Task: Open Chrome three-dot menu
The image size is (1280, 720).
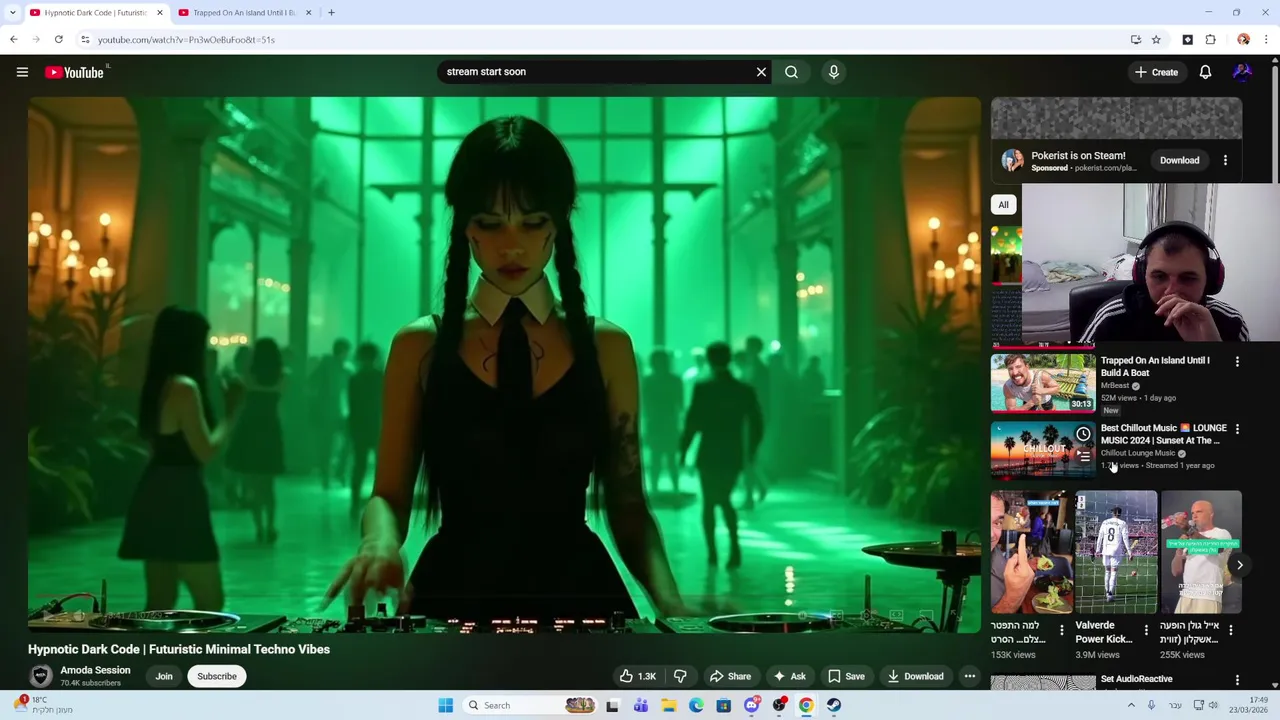Action: [1266, 40]
